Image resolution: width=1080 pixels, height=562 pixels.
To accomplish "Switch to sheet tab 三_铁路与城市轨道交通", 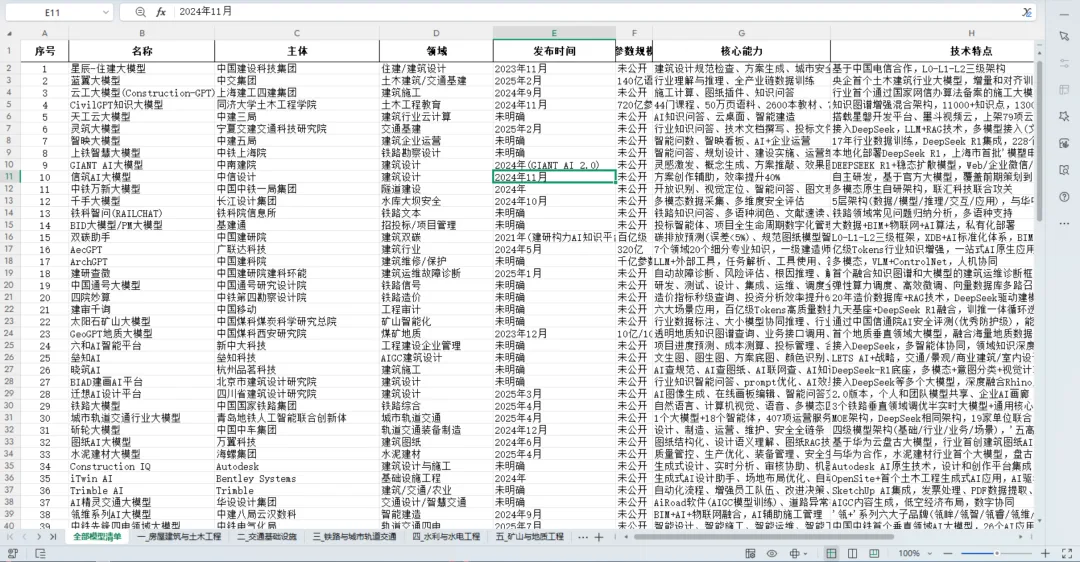I will [x=354, y=537].
